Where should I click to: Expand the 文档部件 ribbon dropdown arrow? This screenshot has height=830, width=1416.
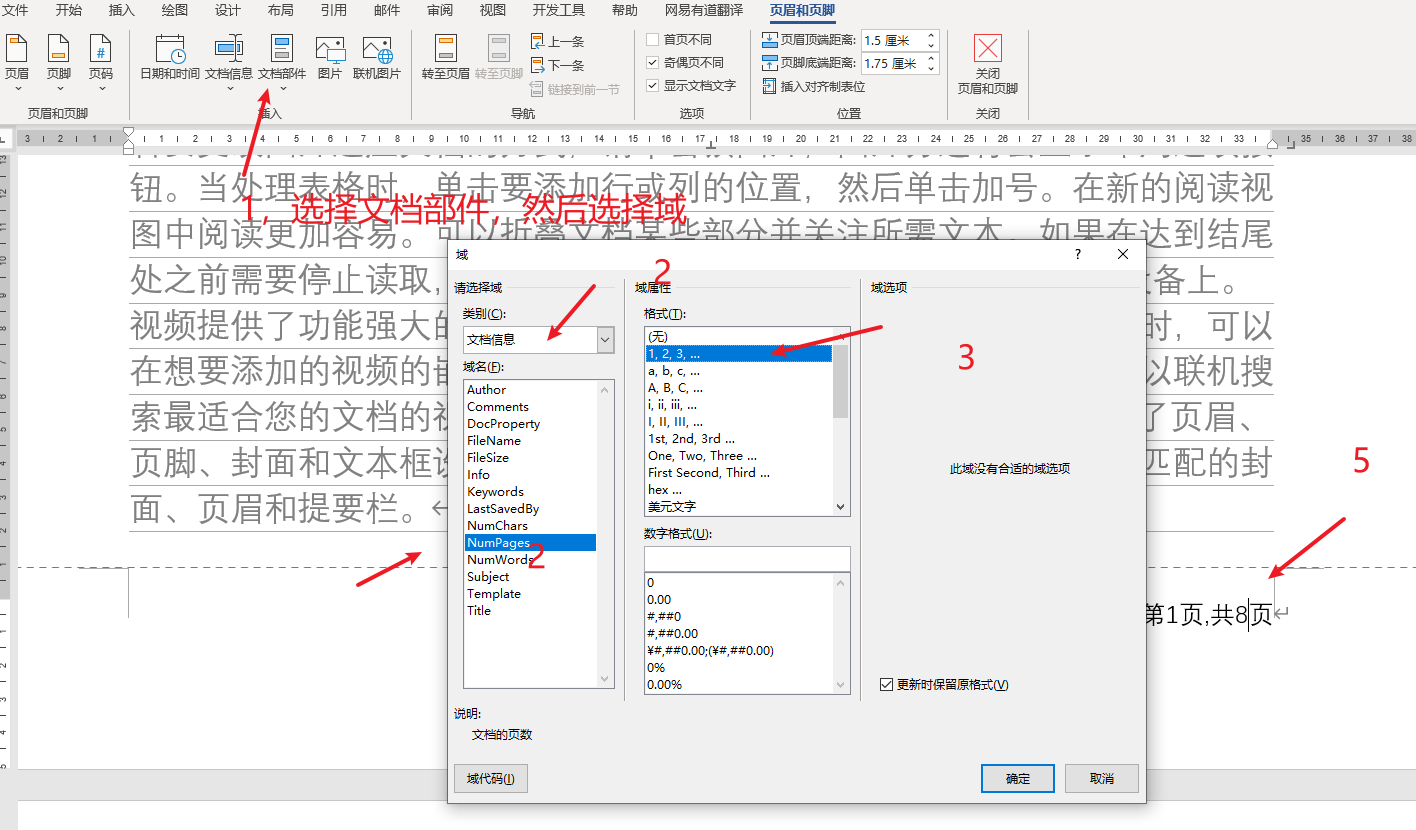coord(283,89)
